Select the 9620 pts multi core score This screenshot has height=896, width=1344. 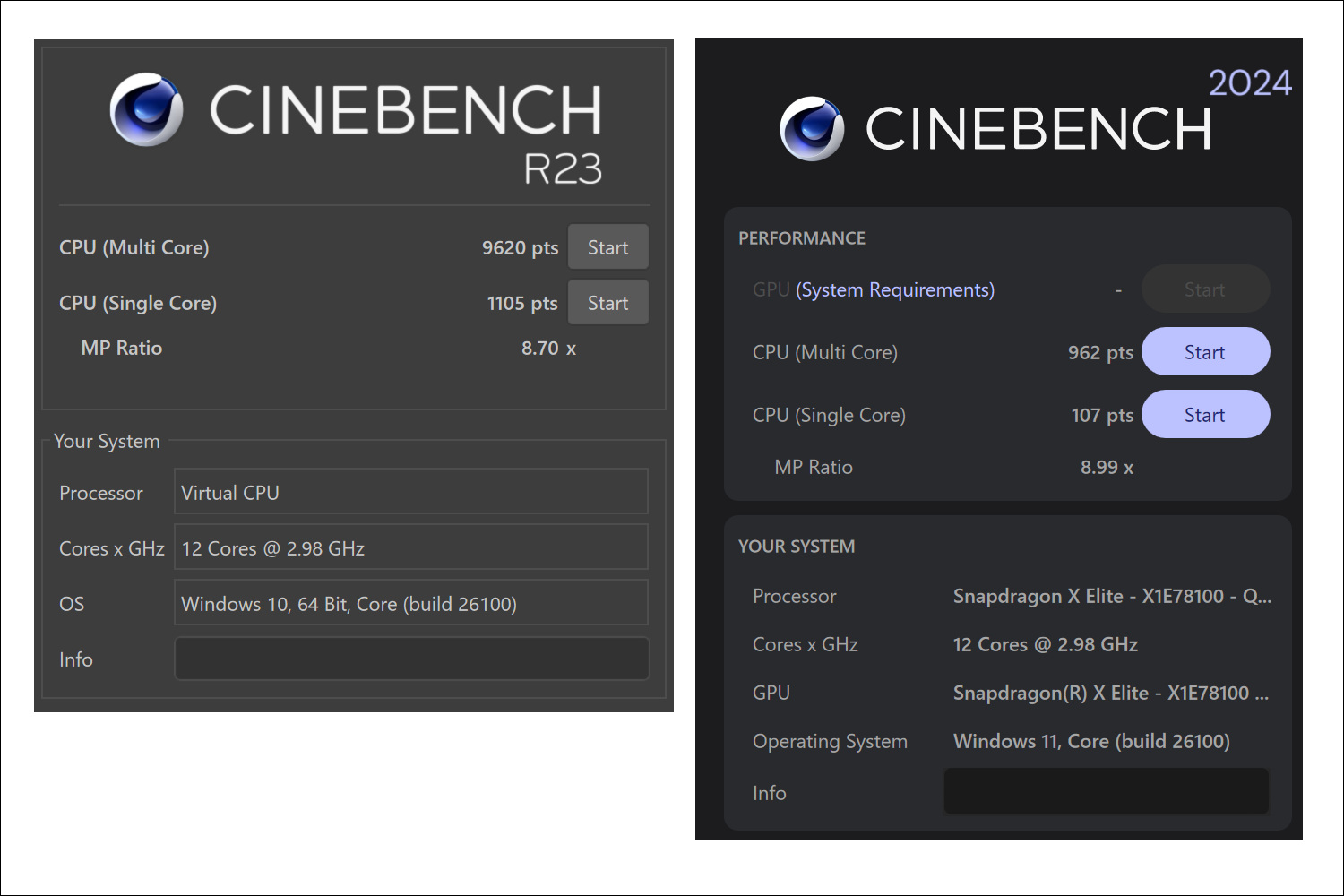520,248
